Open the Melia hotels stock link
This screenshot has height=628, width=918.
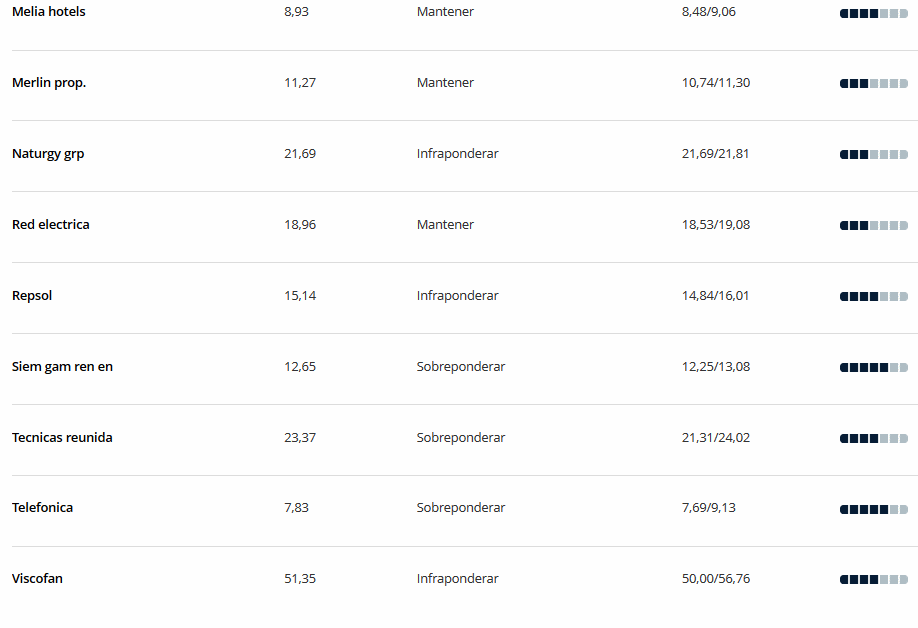(49, 12)
